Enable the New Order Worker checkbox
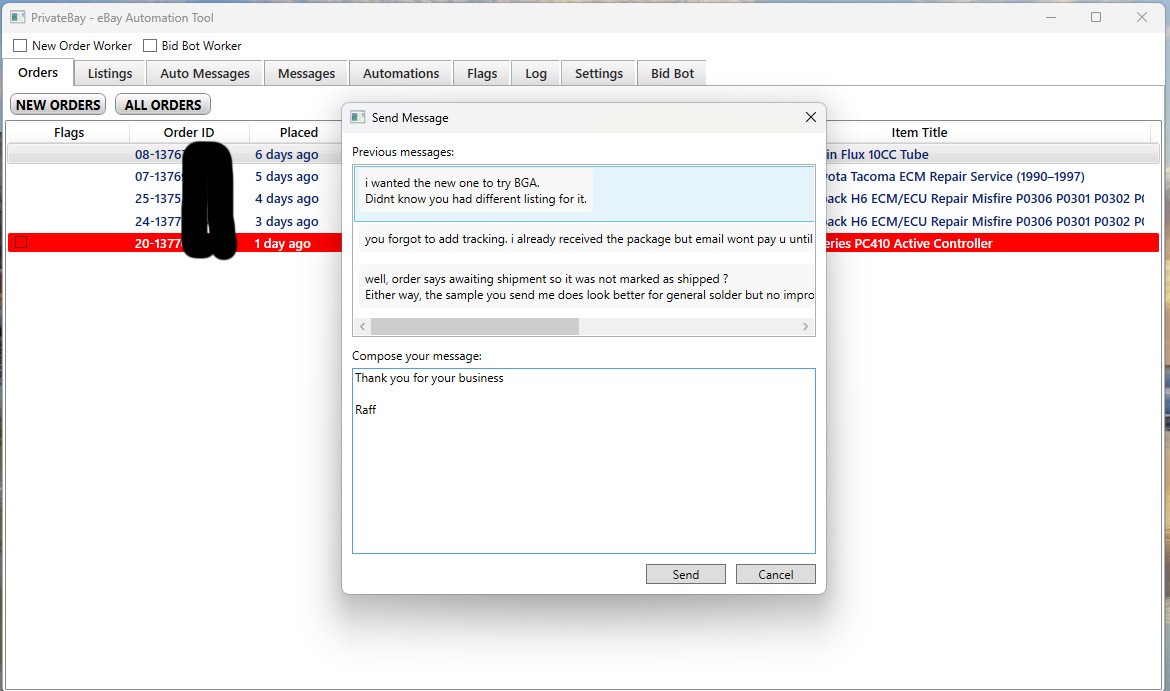 (x=20, y=45)
